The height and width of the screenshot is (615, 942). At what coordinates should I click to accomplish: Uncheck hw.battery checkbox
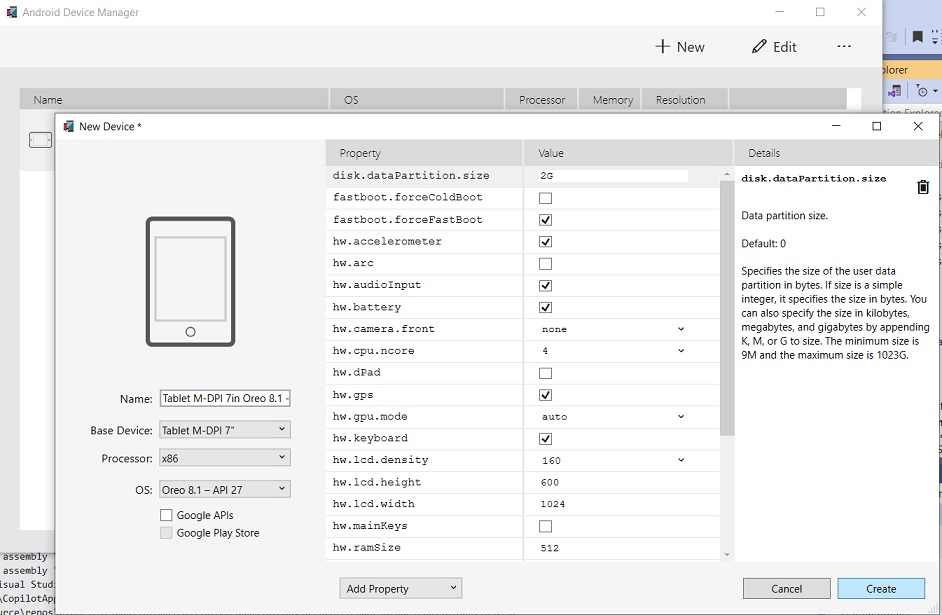click(x=545, y=308)
